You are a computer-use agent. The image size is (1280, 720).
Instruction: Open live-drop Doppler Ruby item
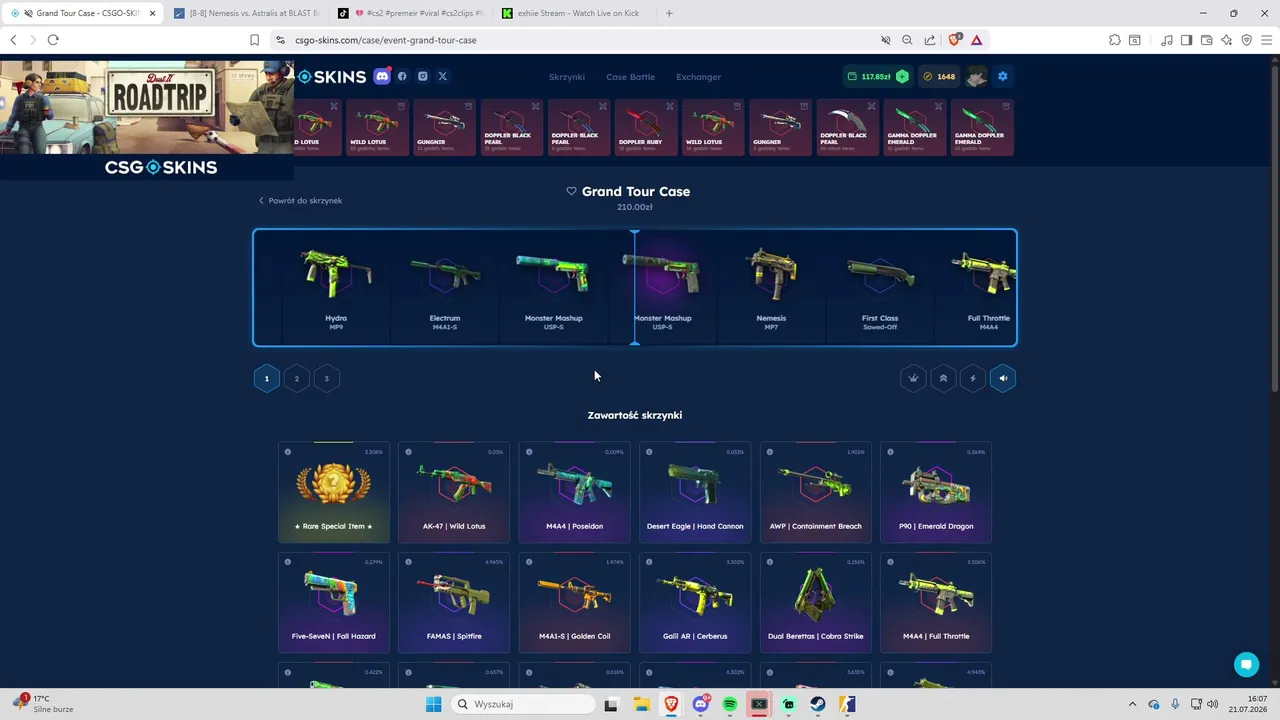(646, 128)
